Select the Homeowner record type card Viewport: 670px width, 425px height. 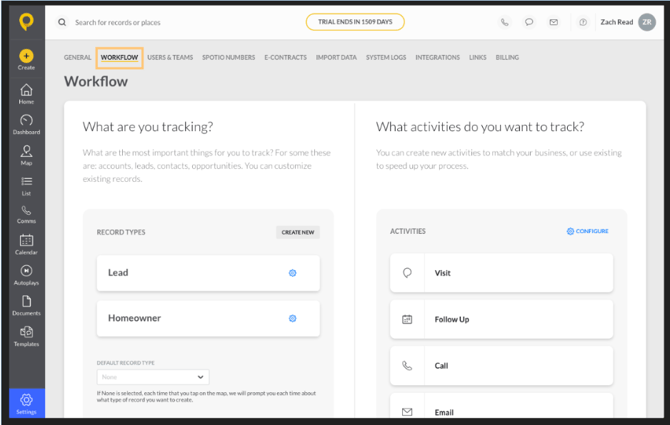[208, 319]
